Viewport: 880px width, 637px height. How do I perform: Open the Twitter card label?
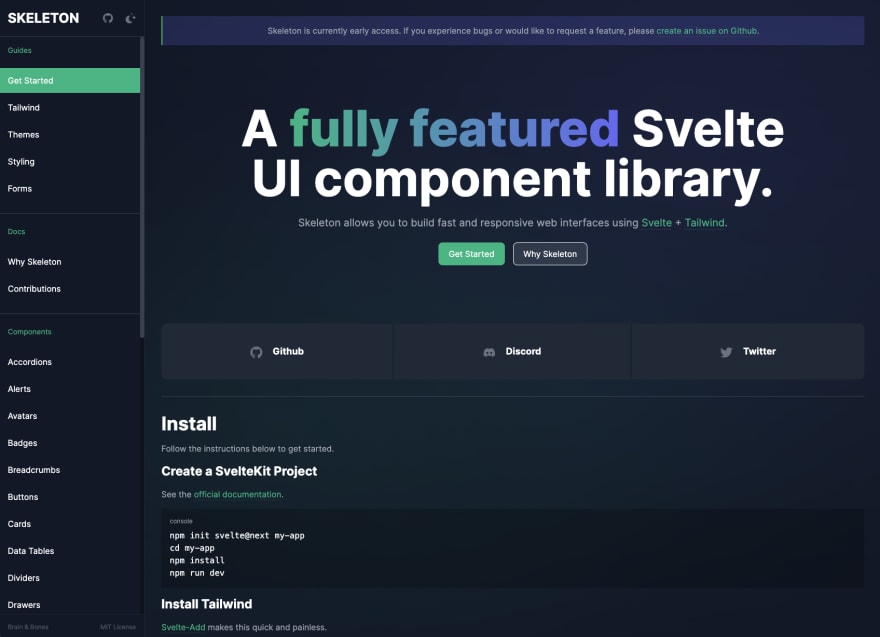coord(759,351)
